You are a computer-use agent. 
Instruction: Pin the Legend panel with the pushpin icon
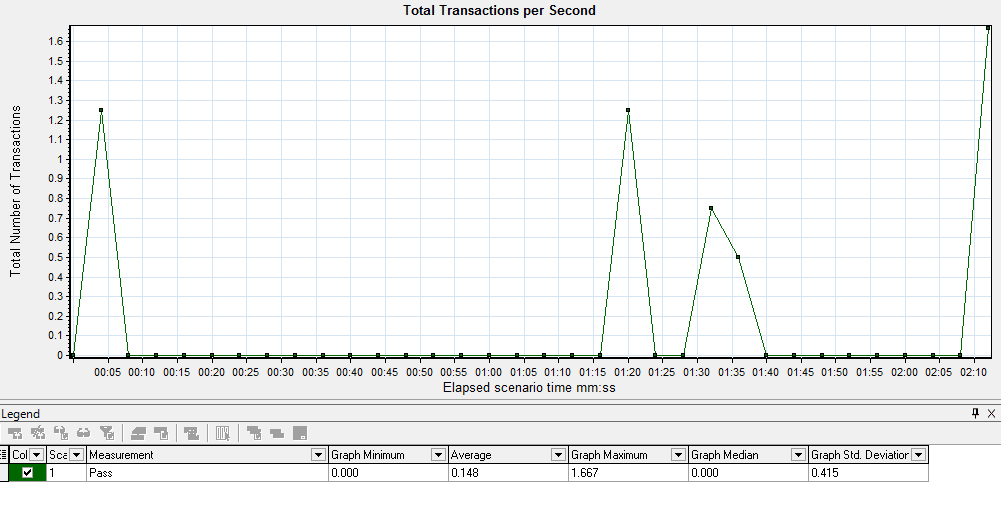(975, 413)
